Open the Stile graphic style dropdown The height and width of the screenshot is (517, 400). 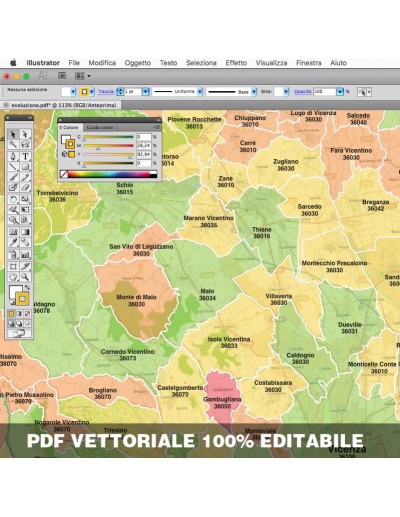tap(286, 92)
